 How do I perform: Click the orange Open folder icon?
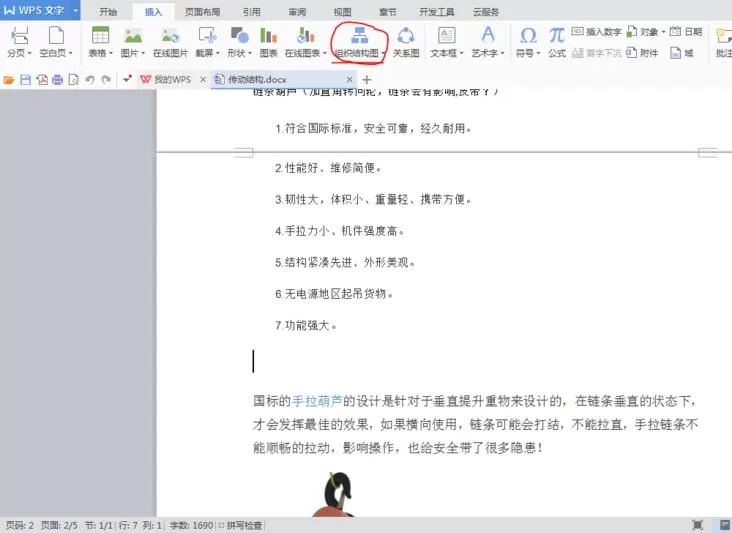pyautogui.click(x=9, y=80)
